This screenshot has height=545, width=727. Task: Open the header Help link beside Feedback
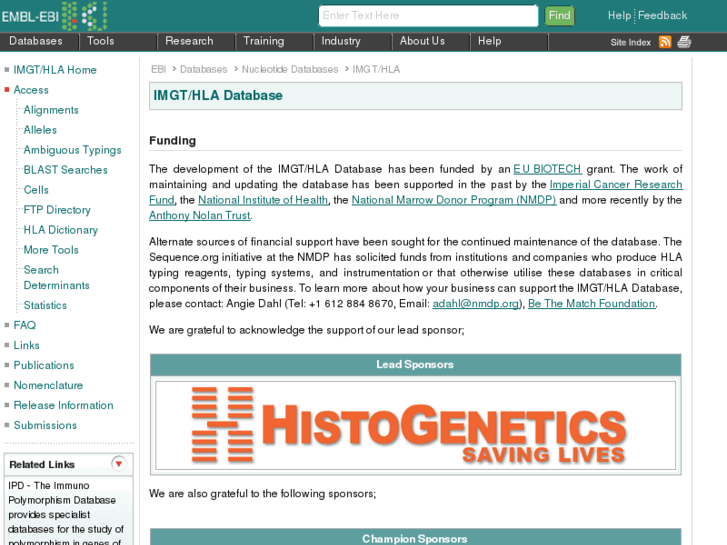pos(619,16)
